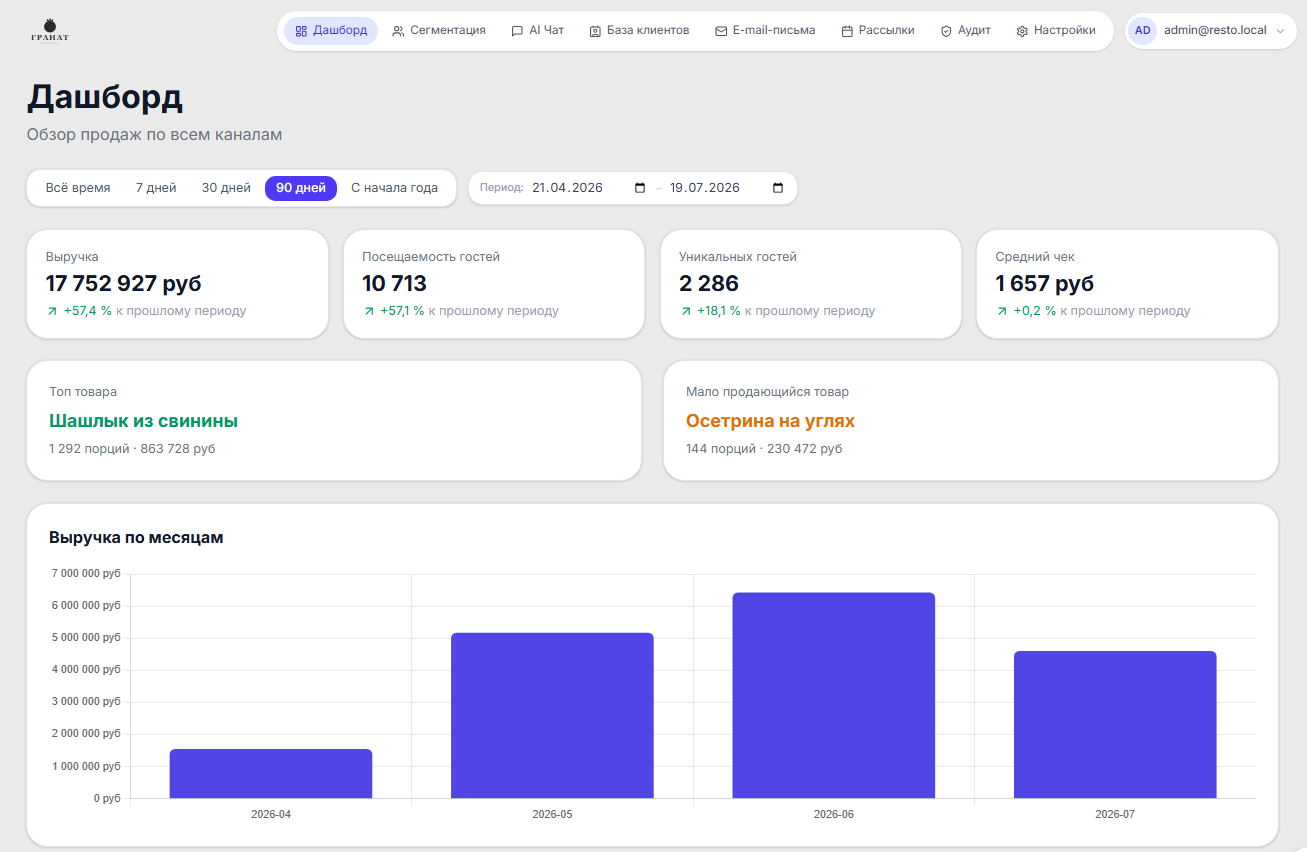
Task: Click the 2026-05 revenue bar
Action: 552,716
